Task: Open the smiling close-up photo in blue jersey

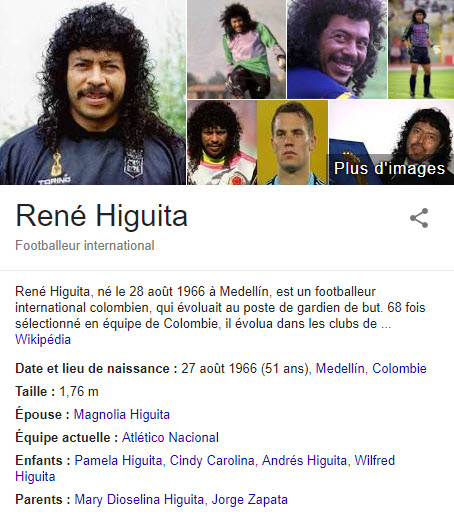Action: click(x=337, y=49)
